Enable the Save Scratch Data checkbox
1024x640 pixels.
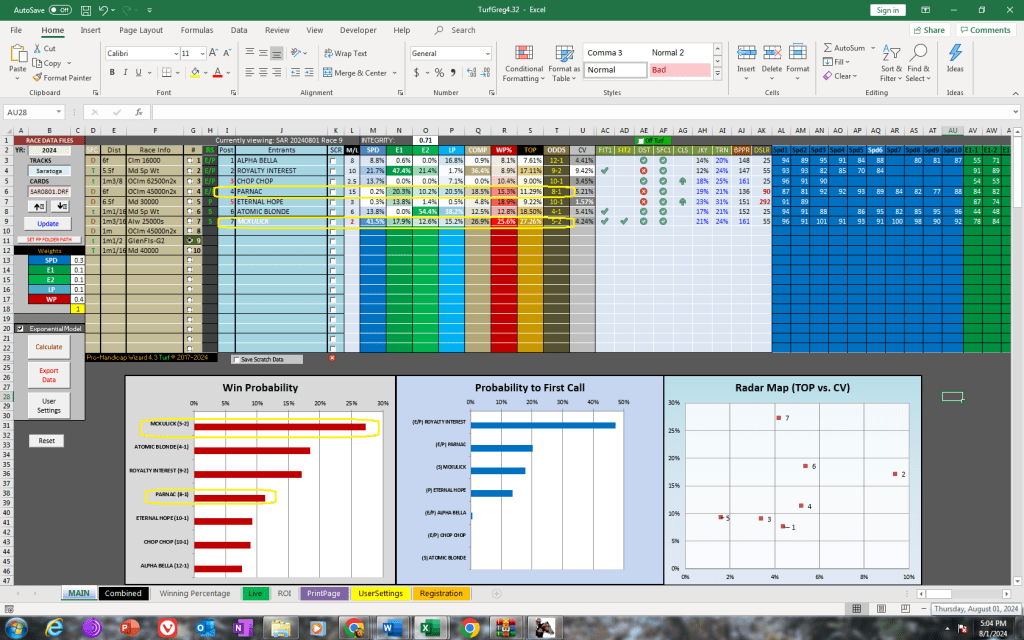click(236, 358)
